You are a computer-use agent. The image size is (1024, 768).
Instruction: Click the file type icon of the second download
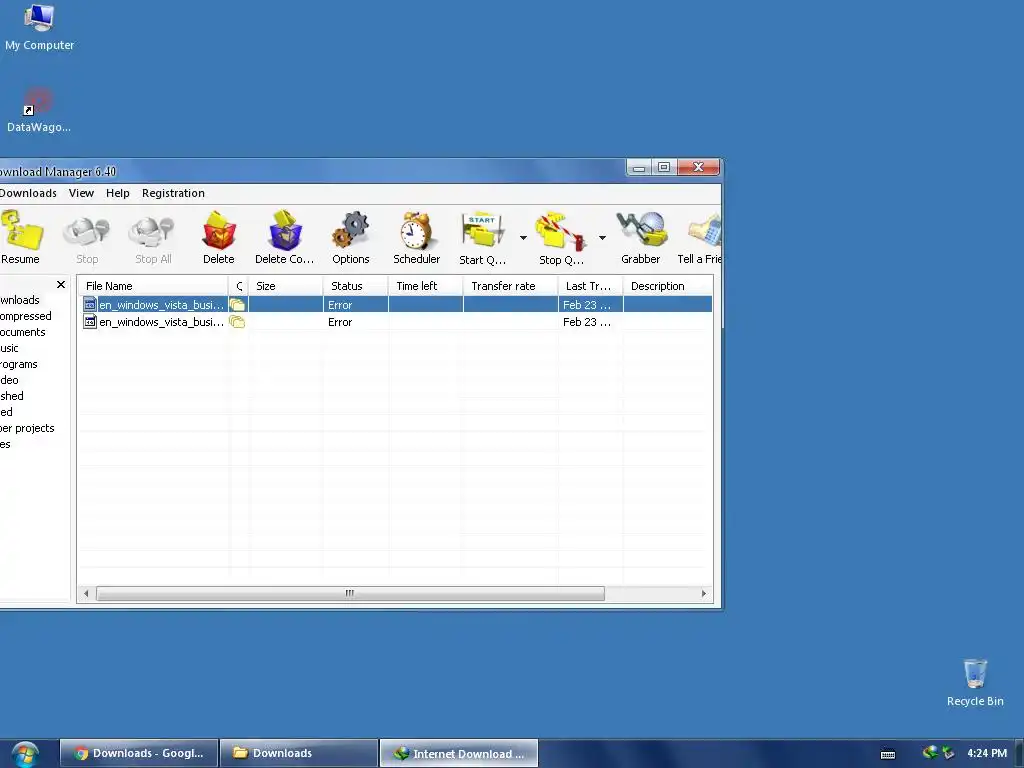[90, 322]
